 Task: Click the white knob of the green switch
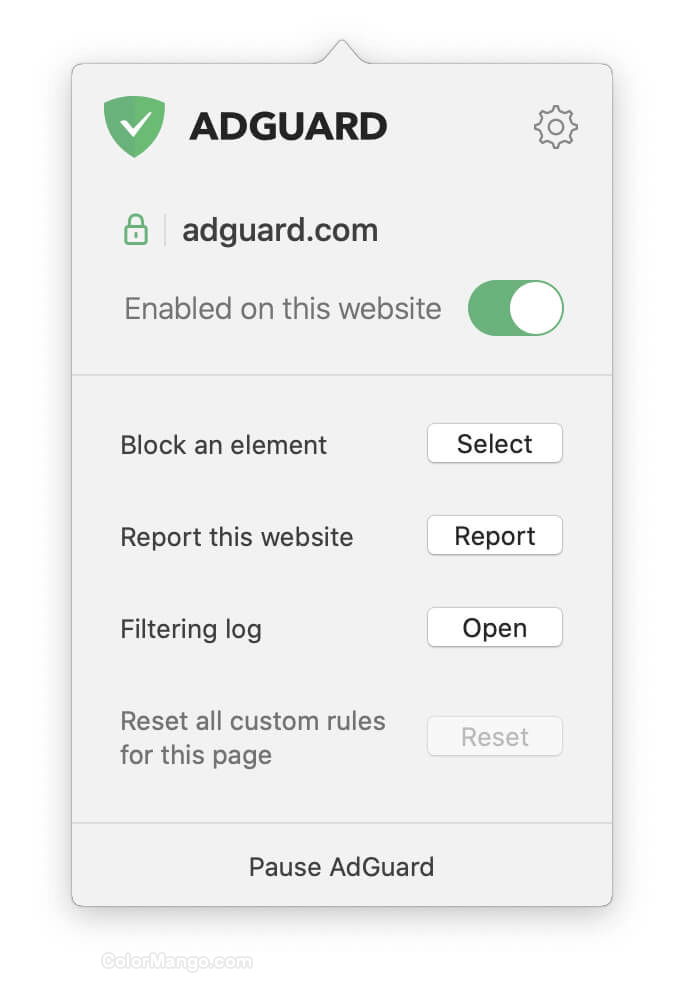click(534, 308)
